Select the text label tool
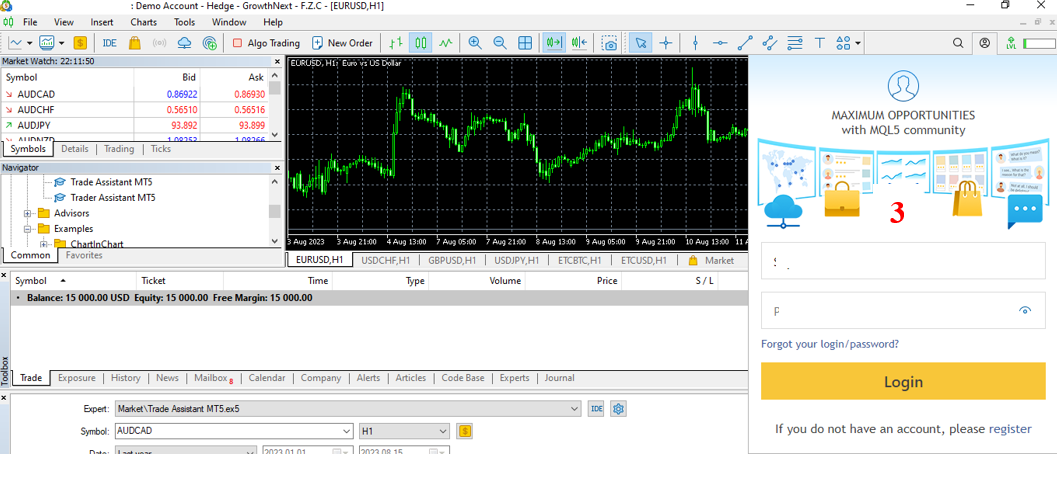 [x=820, y=43]
